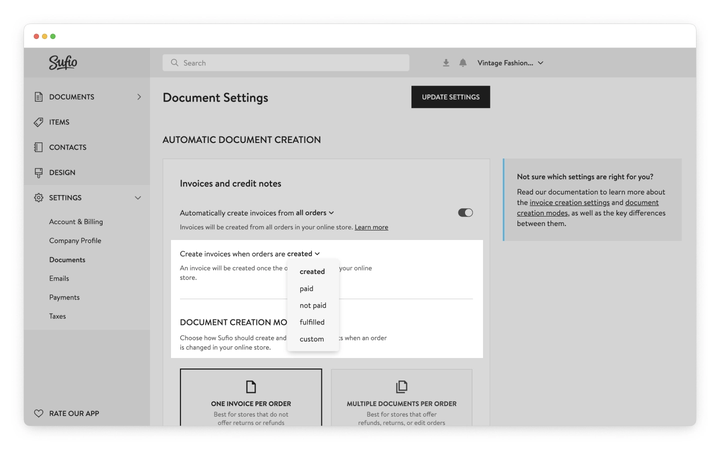Image resolution: width=720 pixels, height=450 pixels.
Task: Choose 'custom' in the dropdown list
Action: point(312,339)
